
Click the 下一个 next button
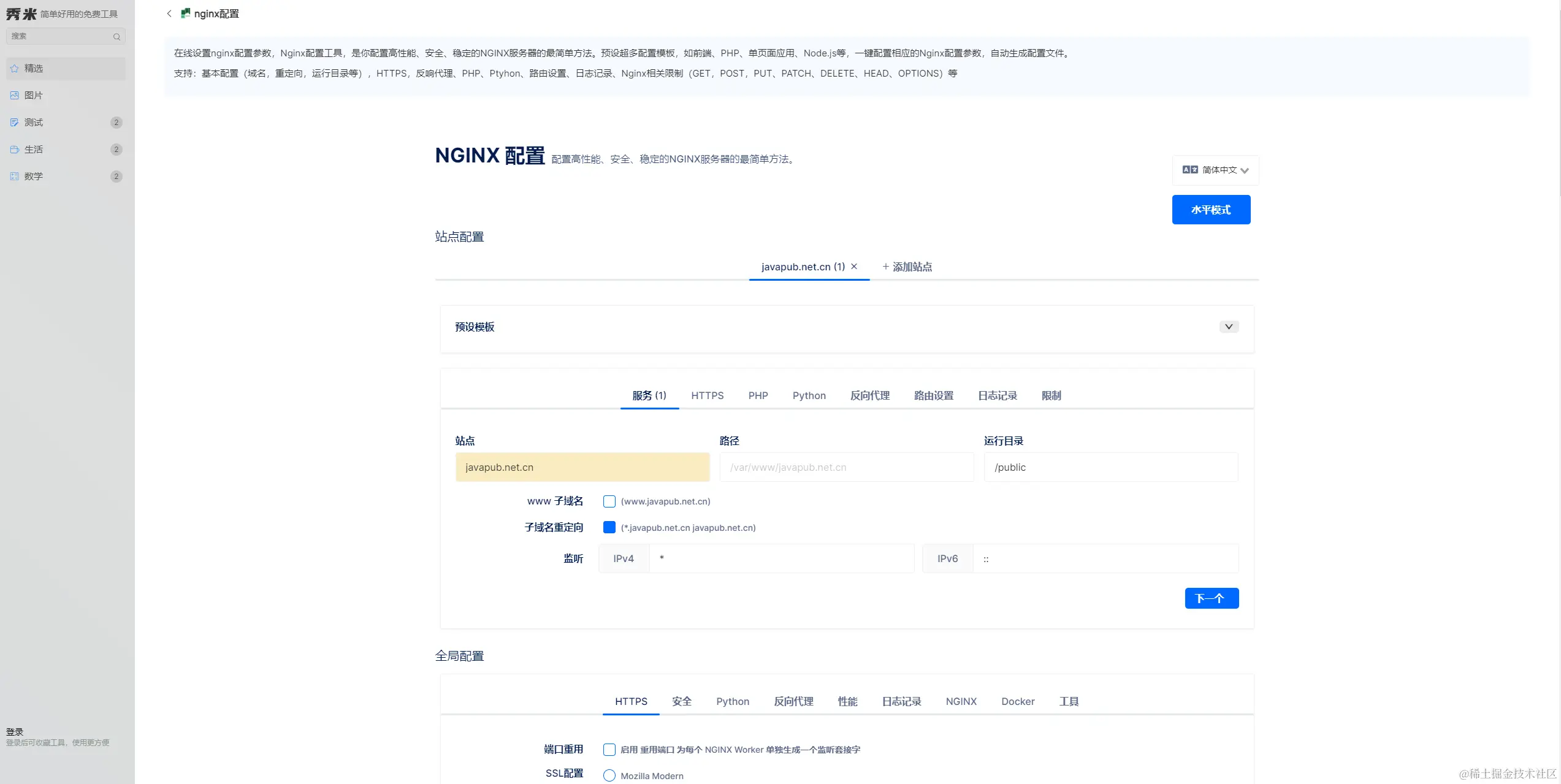click(1212, 598)
